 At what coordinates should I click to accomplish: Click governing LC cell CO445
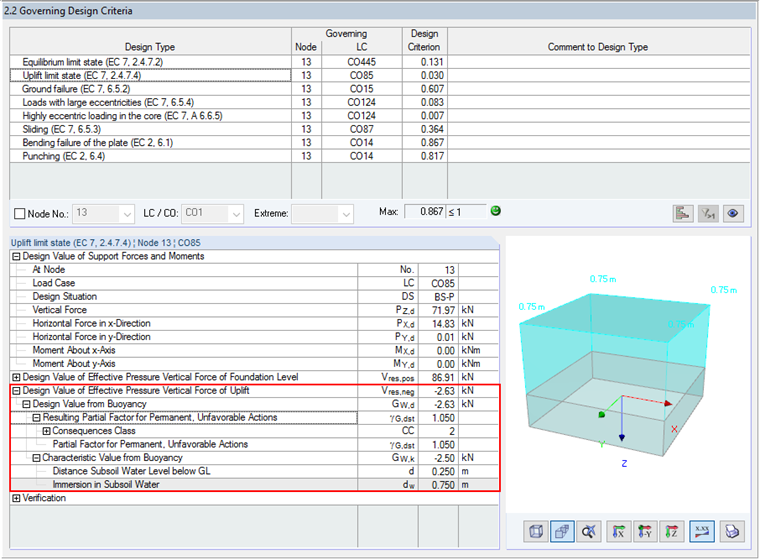click(x=362, y=62)
